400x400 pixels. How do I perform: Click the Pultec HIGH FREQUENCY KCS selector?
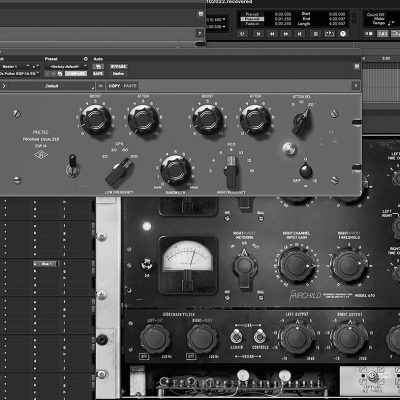click(x=231, y=171)
